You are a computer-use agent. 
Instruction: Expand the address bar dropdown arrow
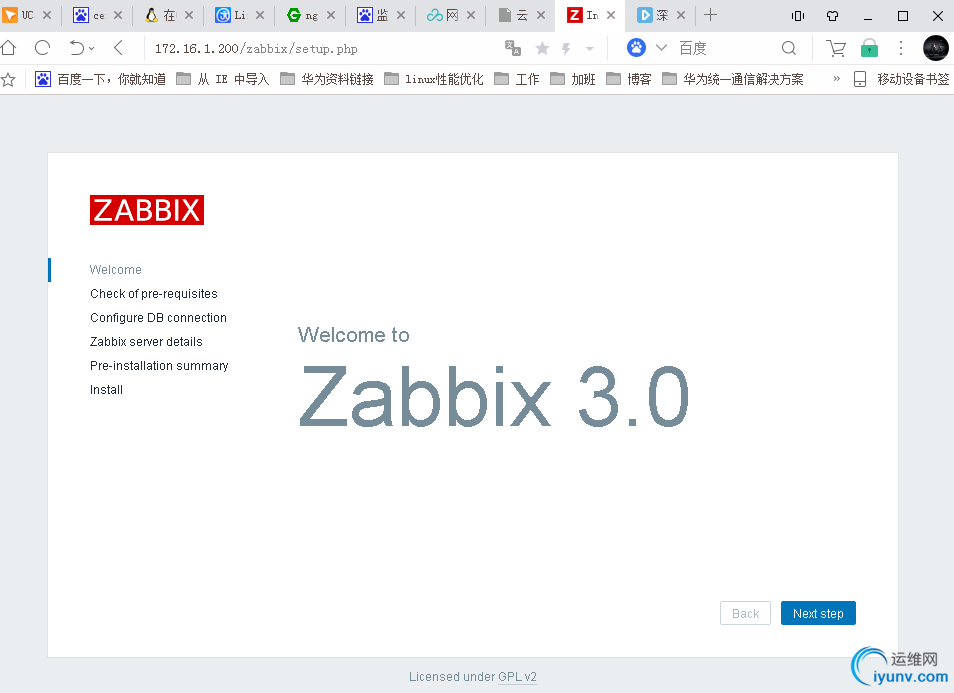590,48
